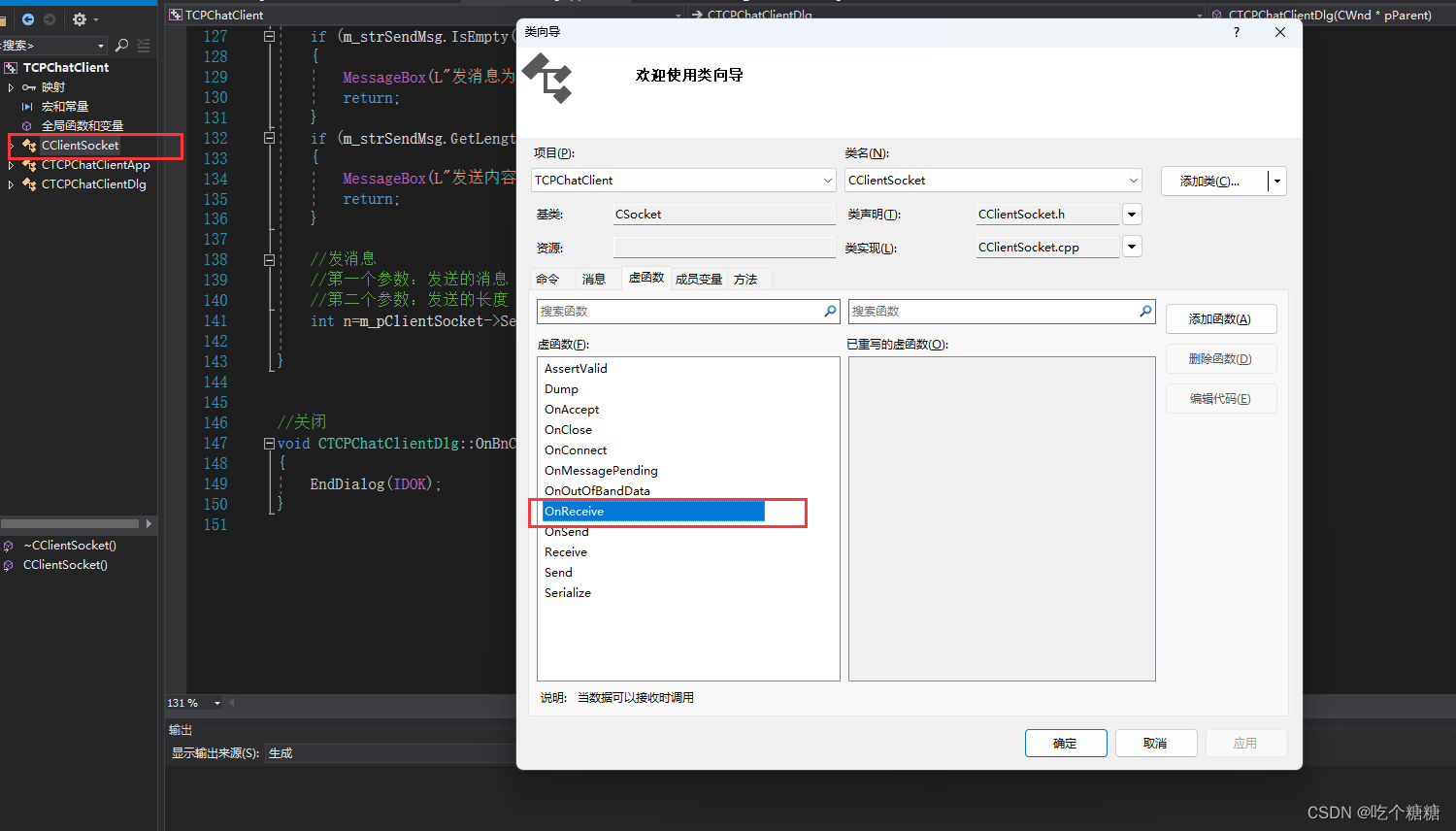Click the CTCPChatClientDlg class icon
This screenshot has height=831, width=1456.
(x=29, y=184)
